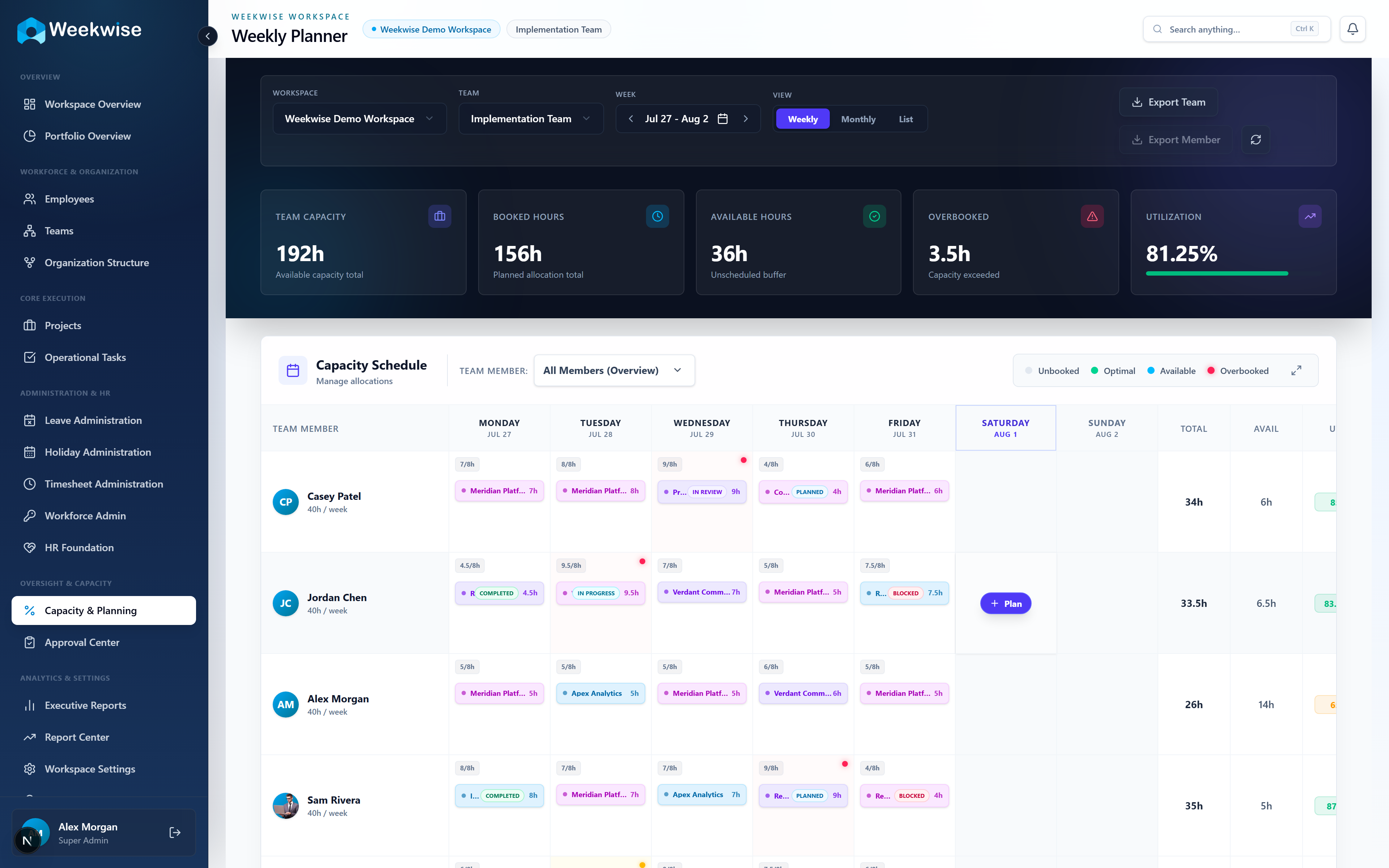Open Leave Administration in the sidebar

pyautogui.click(x=103, y=420)
